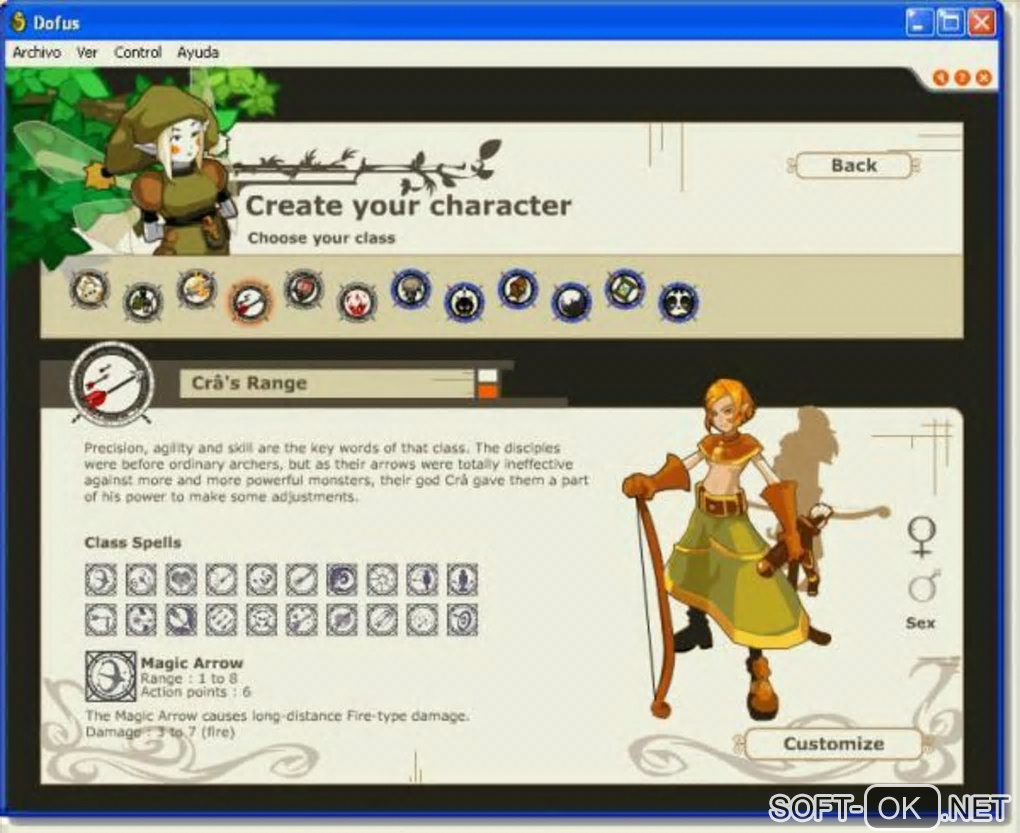Open the Ver menu
This screenshot has height=833, width=1020.
tap(87, 53)
